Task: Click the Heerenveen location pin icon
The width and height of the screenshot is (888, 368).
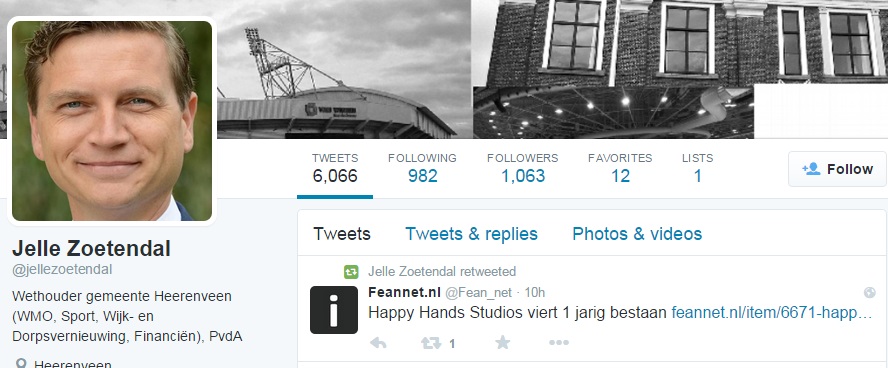Action: click(21, 363)
